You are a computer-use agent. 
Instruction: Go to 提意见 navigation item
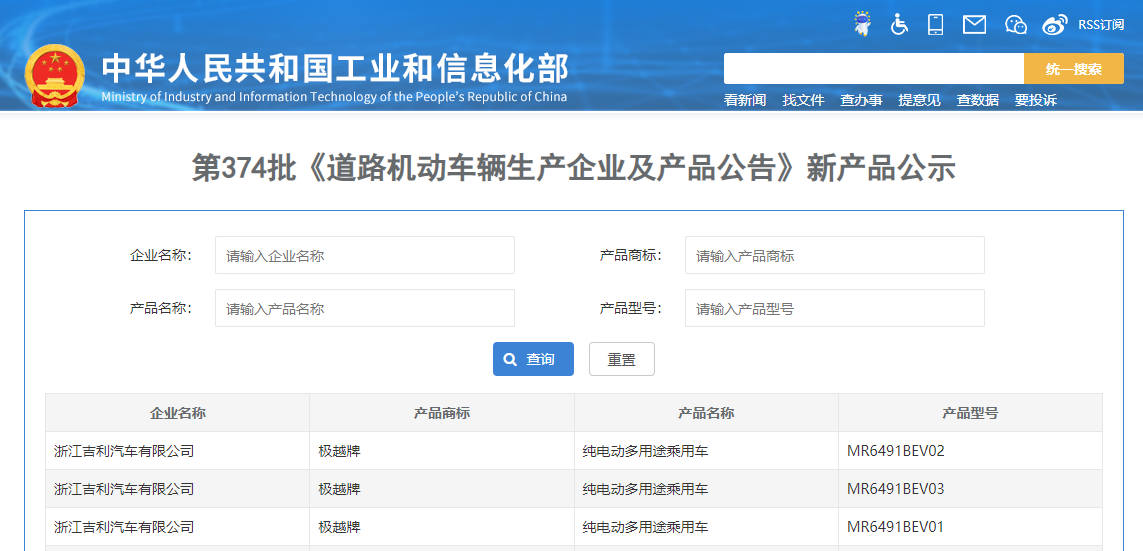pyautogui.click(x=919, y=100)
